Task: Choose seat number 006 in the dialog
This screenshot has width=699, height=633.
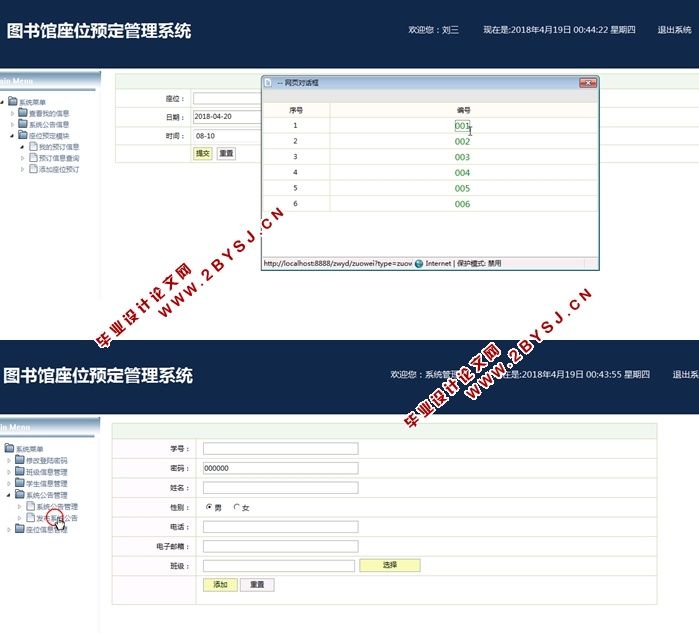Action: 462,204
